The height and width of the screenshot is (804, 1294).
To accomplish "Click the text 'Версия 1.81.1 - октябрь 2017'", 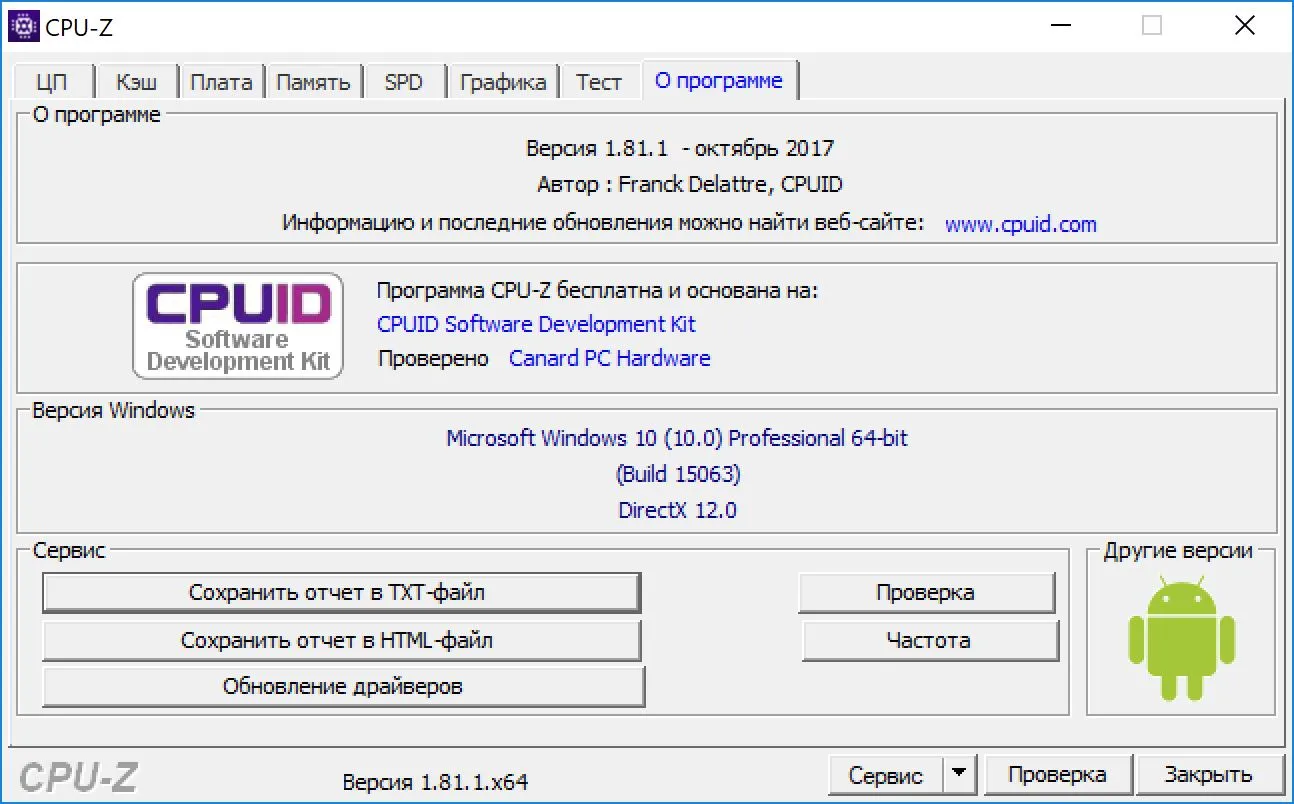I will [680, 149].
